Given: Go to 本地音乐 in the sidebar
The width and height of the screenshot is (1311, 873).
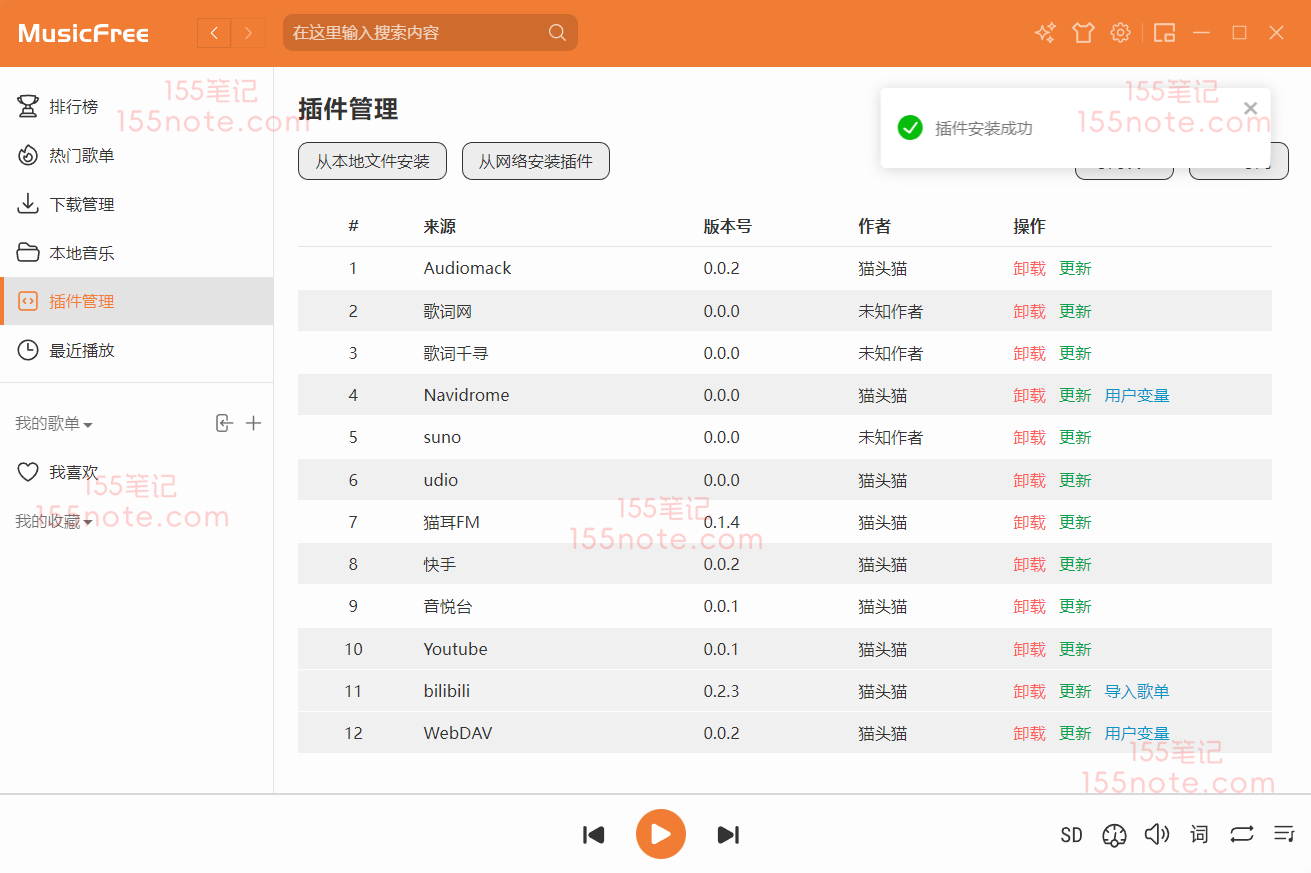Looking at the screenshot, I should (82, 253).
